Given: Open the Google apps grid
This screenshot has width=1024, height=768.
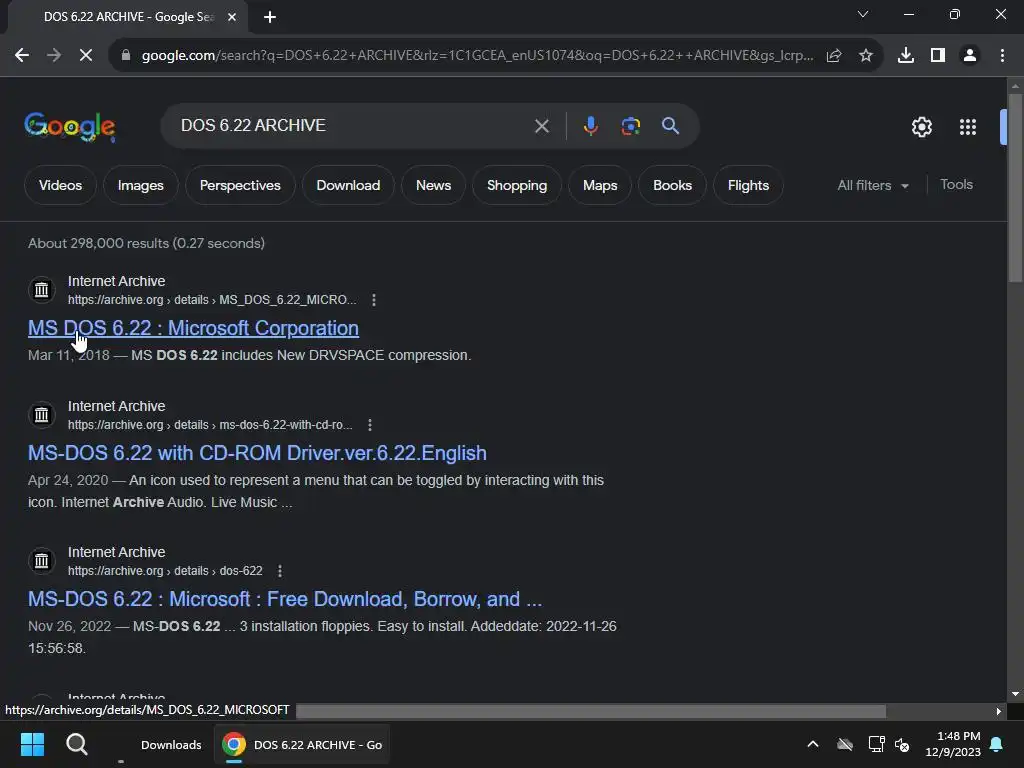Looking at the screenshot, I should 967,127.
